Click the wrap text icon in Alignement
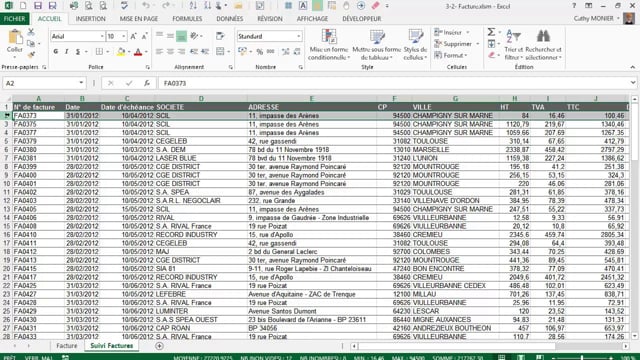The height and width of the screenshot is (360, 640). (x=220, y=36)
